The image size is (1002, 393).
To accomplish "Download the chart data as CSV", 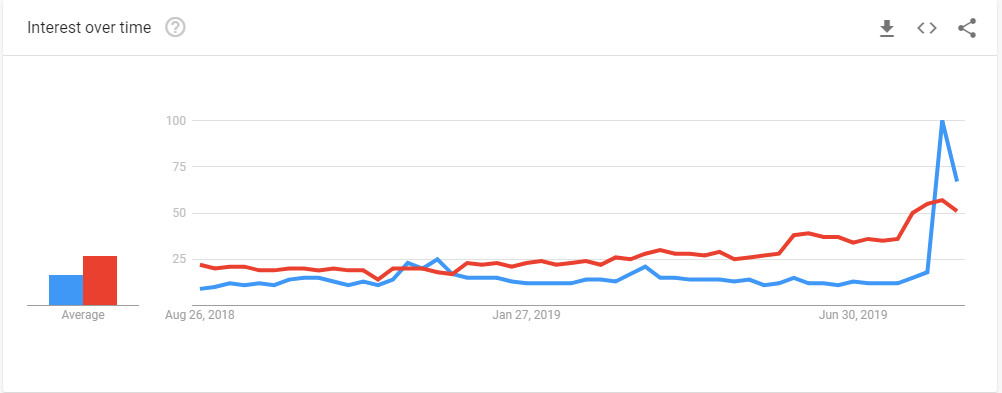I will [x=887, y=28].
